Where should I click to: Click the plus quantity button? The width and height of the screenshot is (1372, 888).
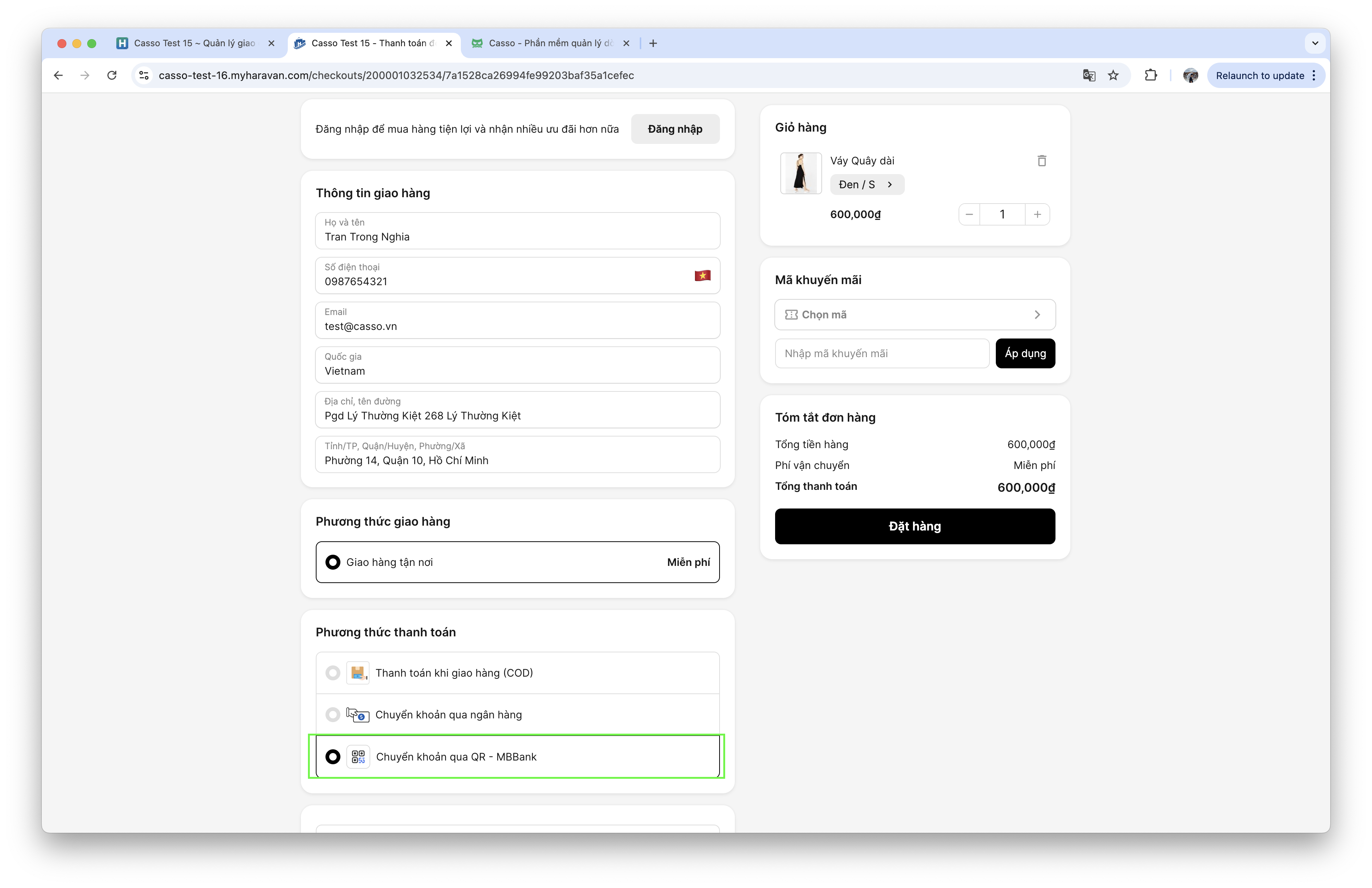click(x=1037, y=214)
